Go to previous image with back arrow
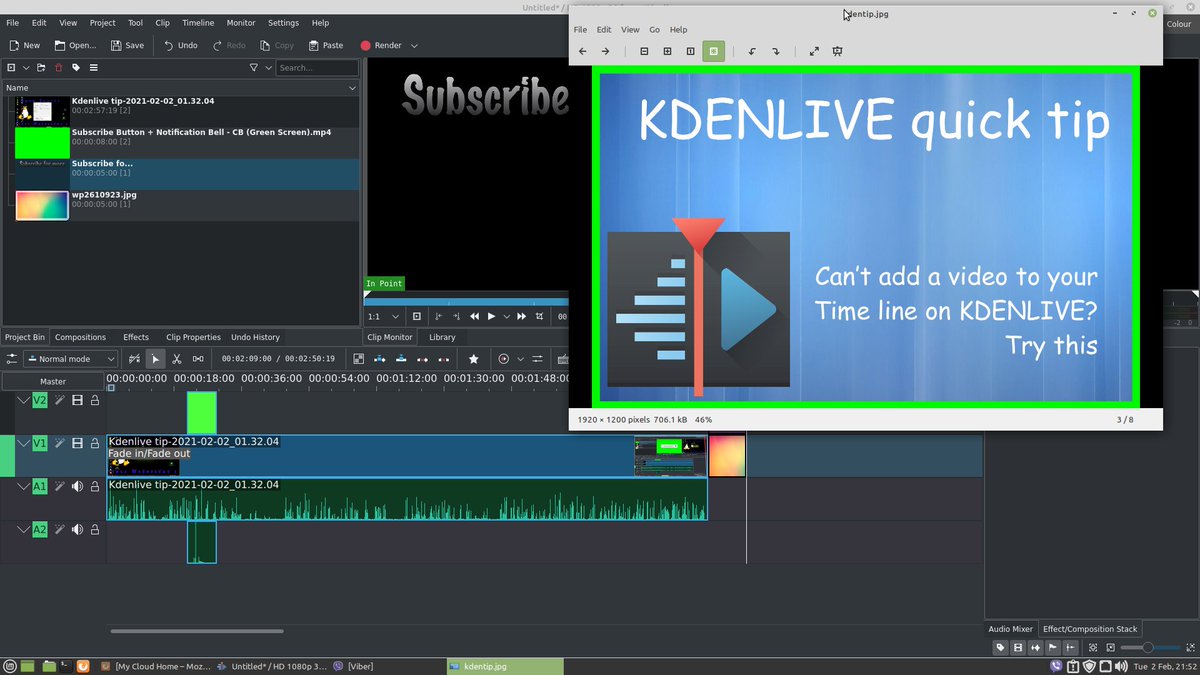The height and width of the screenshot is (675, 1200). coord(582,51)
